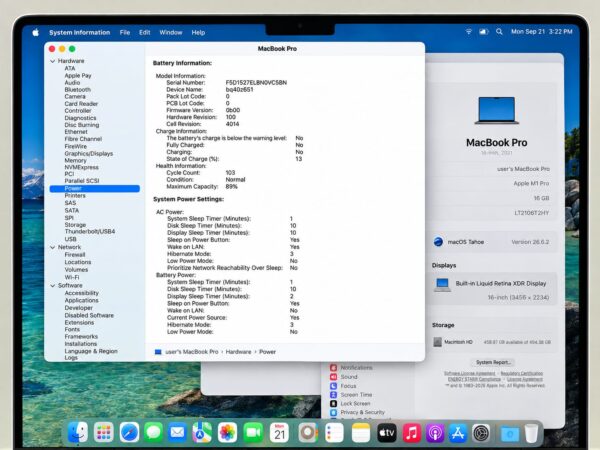Click Macintosh HD drive icon in About window
600x450 pixels.
pyautogui.click(x=437, y=342)
